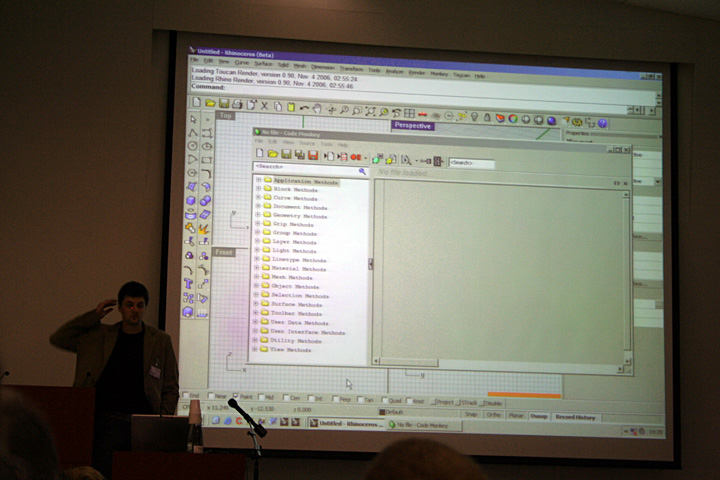Viewport: 720px width, 480px height.
Task: Click the Save icon in Rhino's main toolbar
Action: click(223, 104)
